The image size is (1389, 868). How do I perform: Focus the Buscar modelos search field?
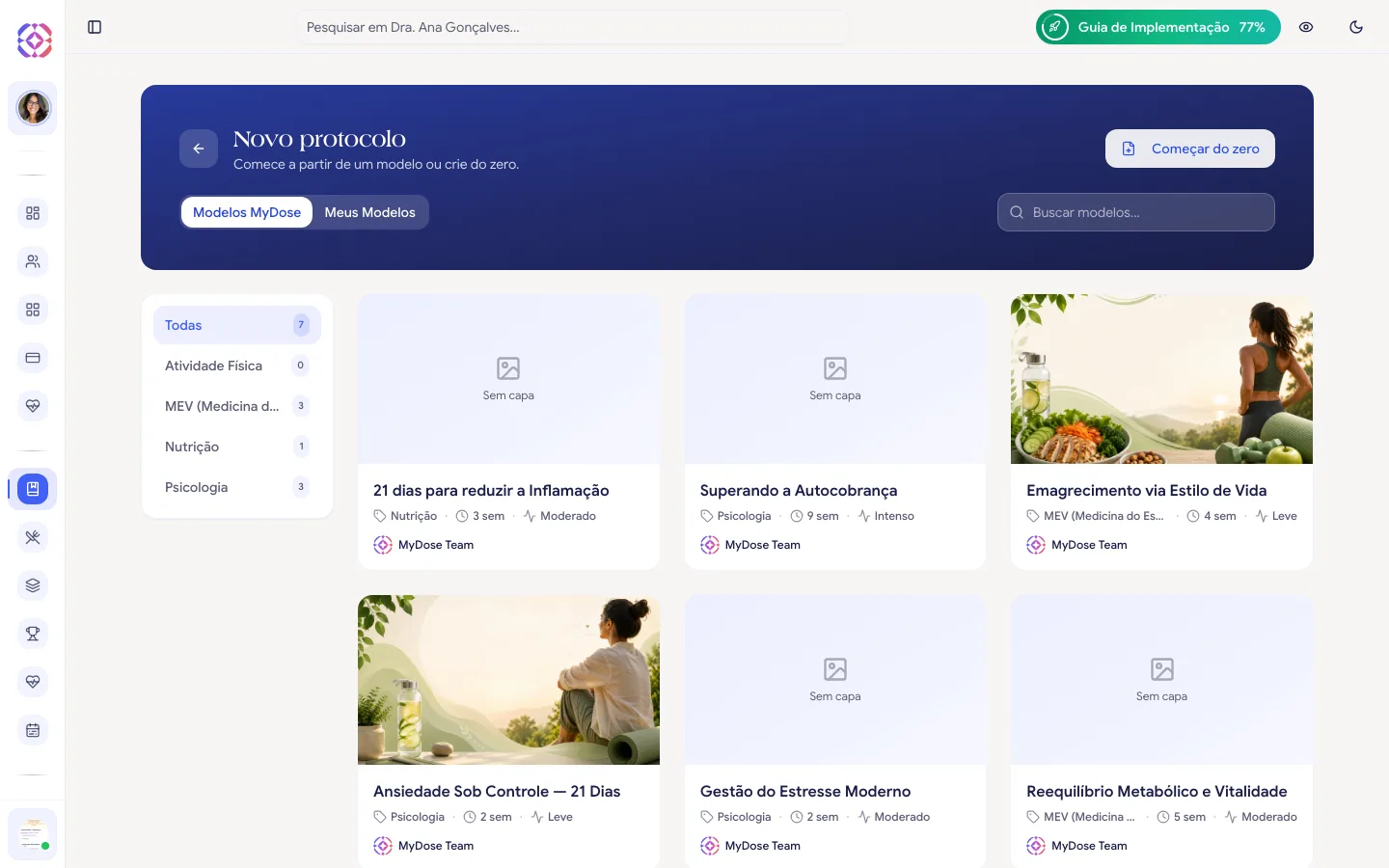[x=1136, y=212]
